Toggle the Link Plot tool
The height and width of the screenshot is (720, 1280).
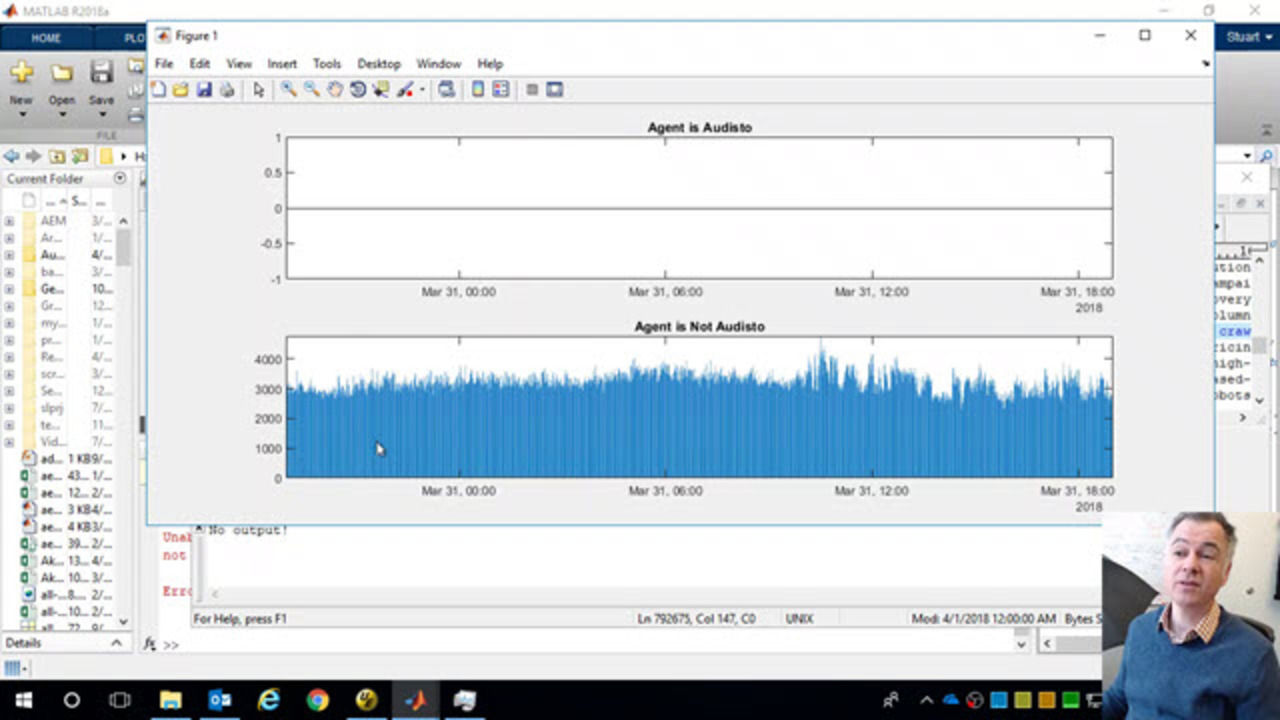[446, 90]
